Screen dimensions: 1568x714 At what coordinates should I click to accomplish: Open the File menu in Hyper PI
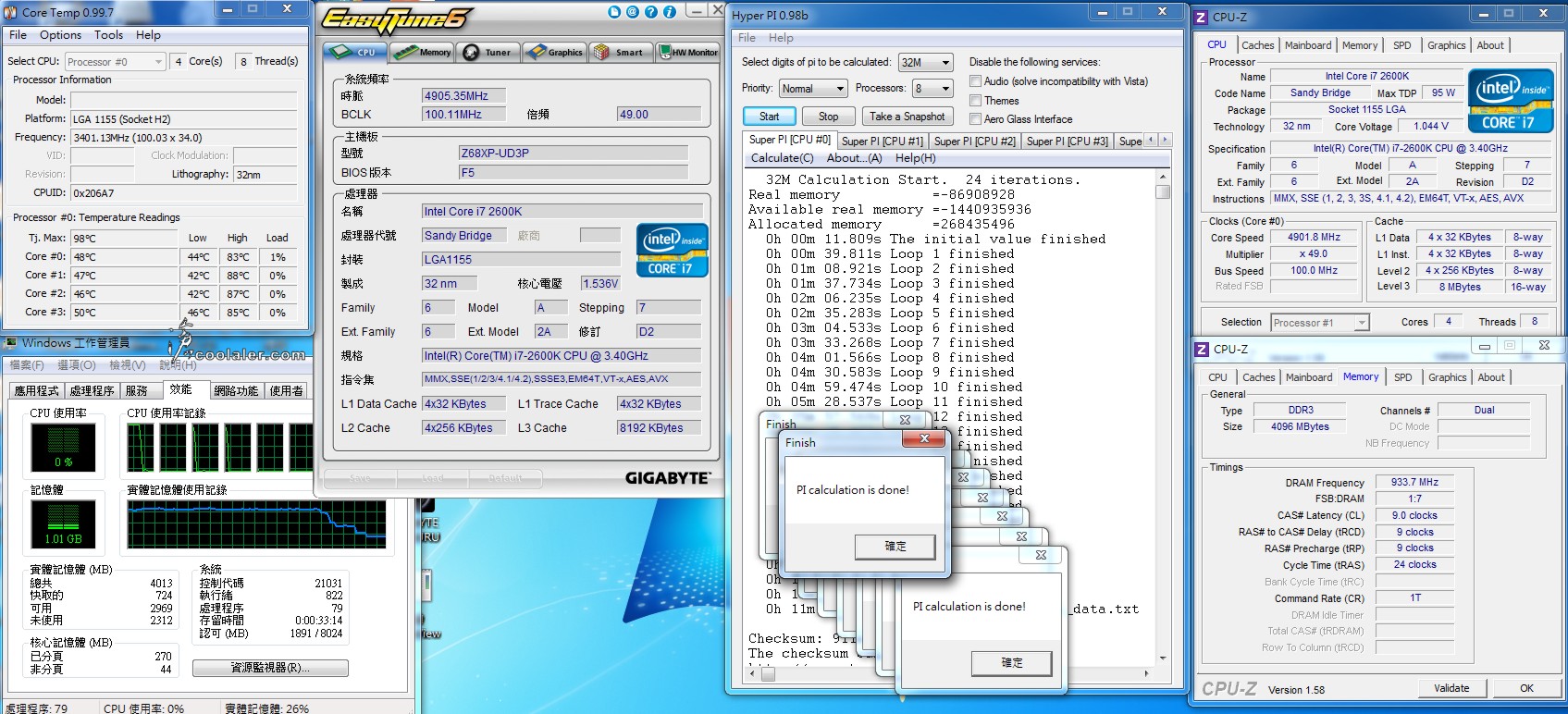[x=747, y=38]
